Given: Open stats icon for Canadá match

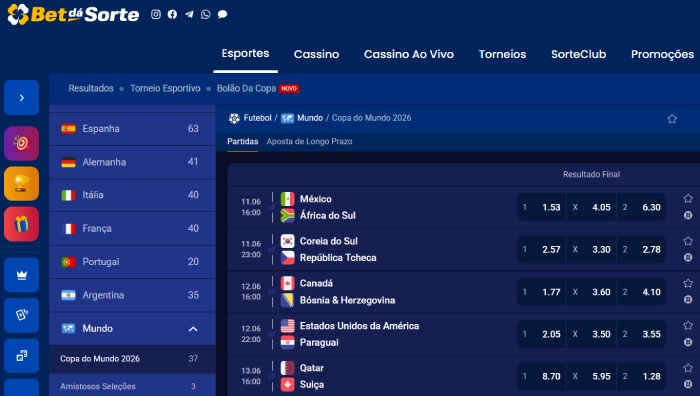Looking at the screenshot, I should 688,300.
